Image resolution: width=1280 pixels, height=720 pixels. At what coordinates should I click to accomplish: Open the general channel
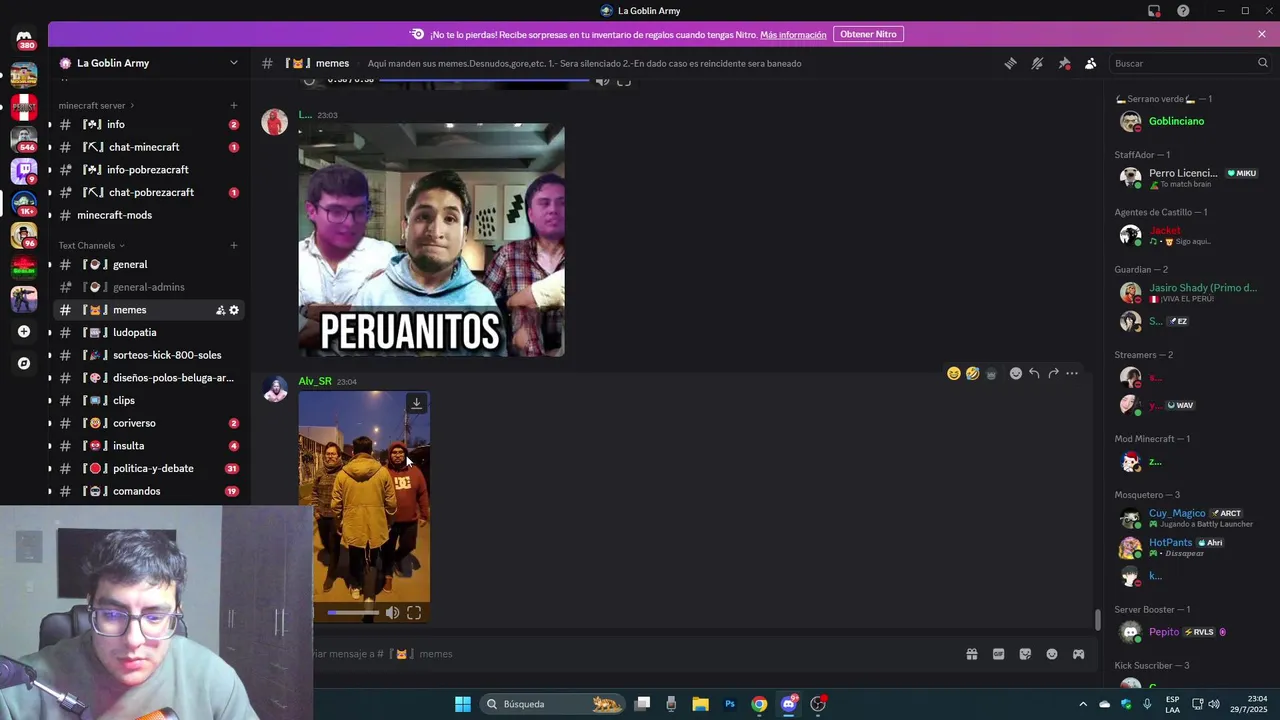coord(148,264)
